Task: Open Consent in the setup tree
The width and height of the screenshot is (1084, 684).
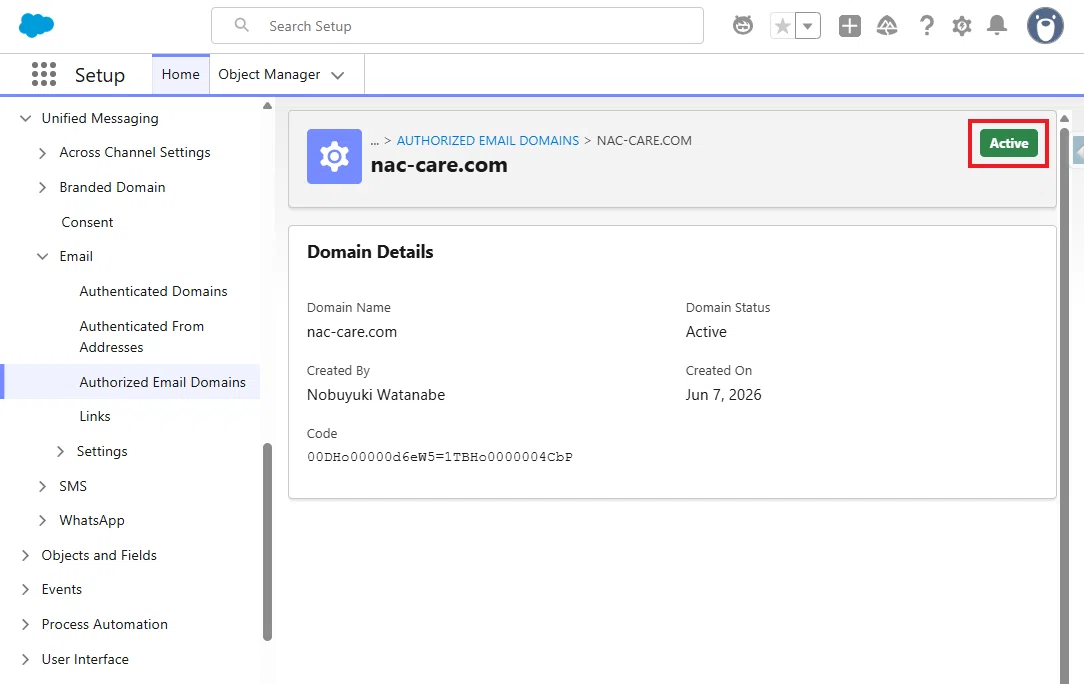Action: click(x=87, y=222)
